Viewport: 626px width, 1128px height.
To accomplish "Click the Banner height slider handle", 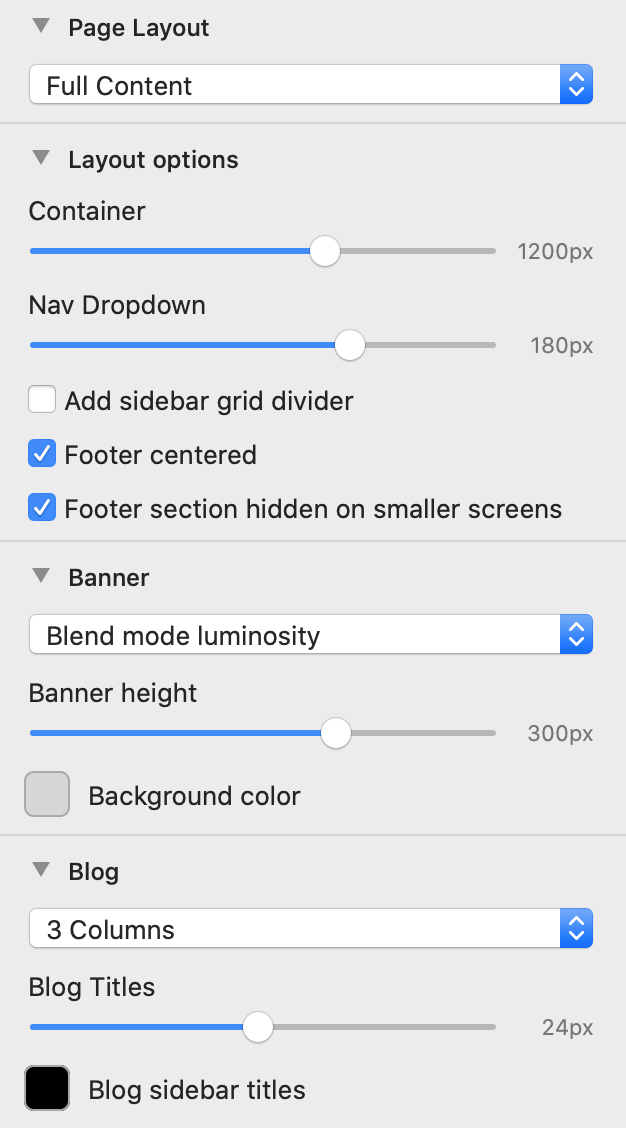I will [x=336, y=733].
